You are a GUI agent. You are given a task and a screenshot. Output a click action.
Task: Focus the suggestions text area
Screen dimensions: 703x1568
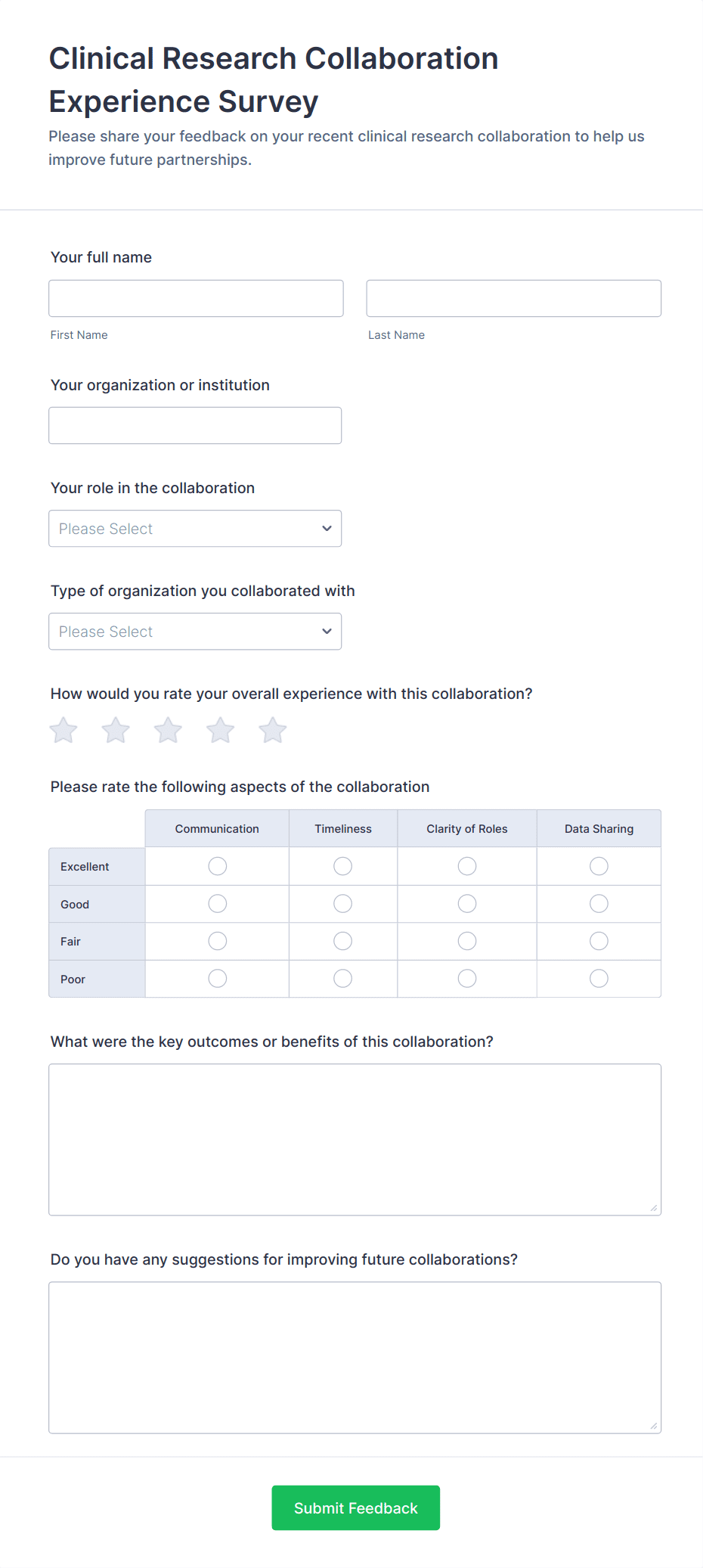pos(355,1357)
